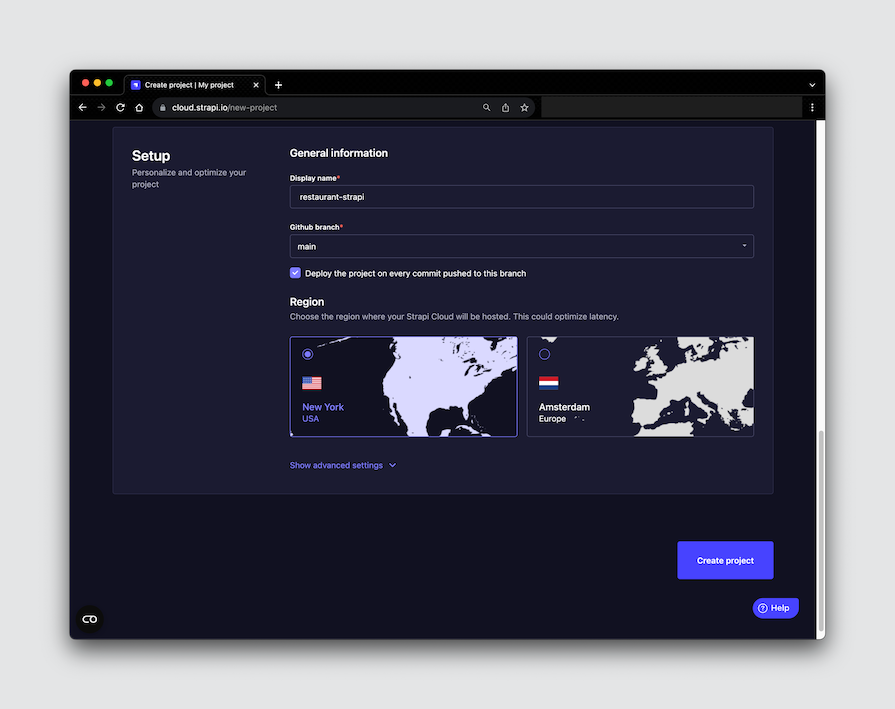Reload the page with the refresh icon
The width and height of the screenshot is (895, 709).
point(120,107)
